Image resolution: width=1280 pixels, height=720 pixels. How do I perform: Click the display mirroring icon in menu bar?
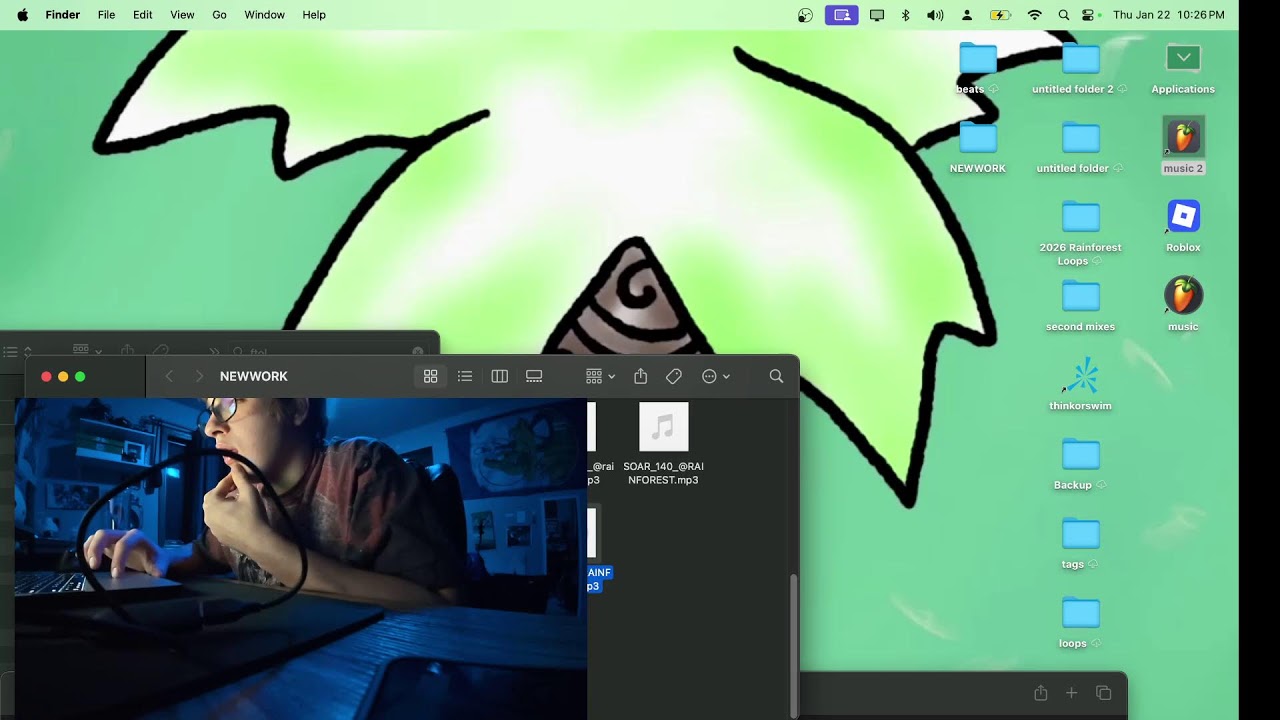click(877, 15)
